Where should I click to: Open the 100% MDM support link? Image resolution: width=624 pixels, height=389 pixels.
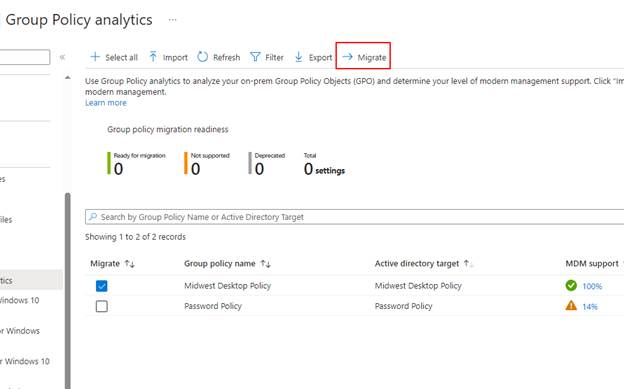point(592,286)
